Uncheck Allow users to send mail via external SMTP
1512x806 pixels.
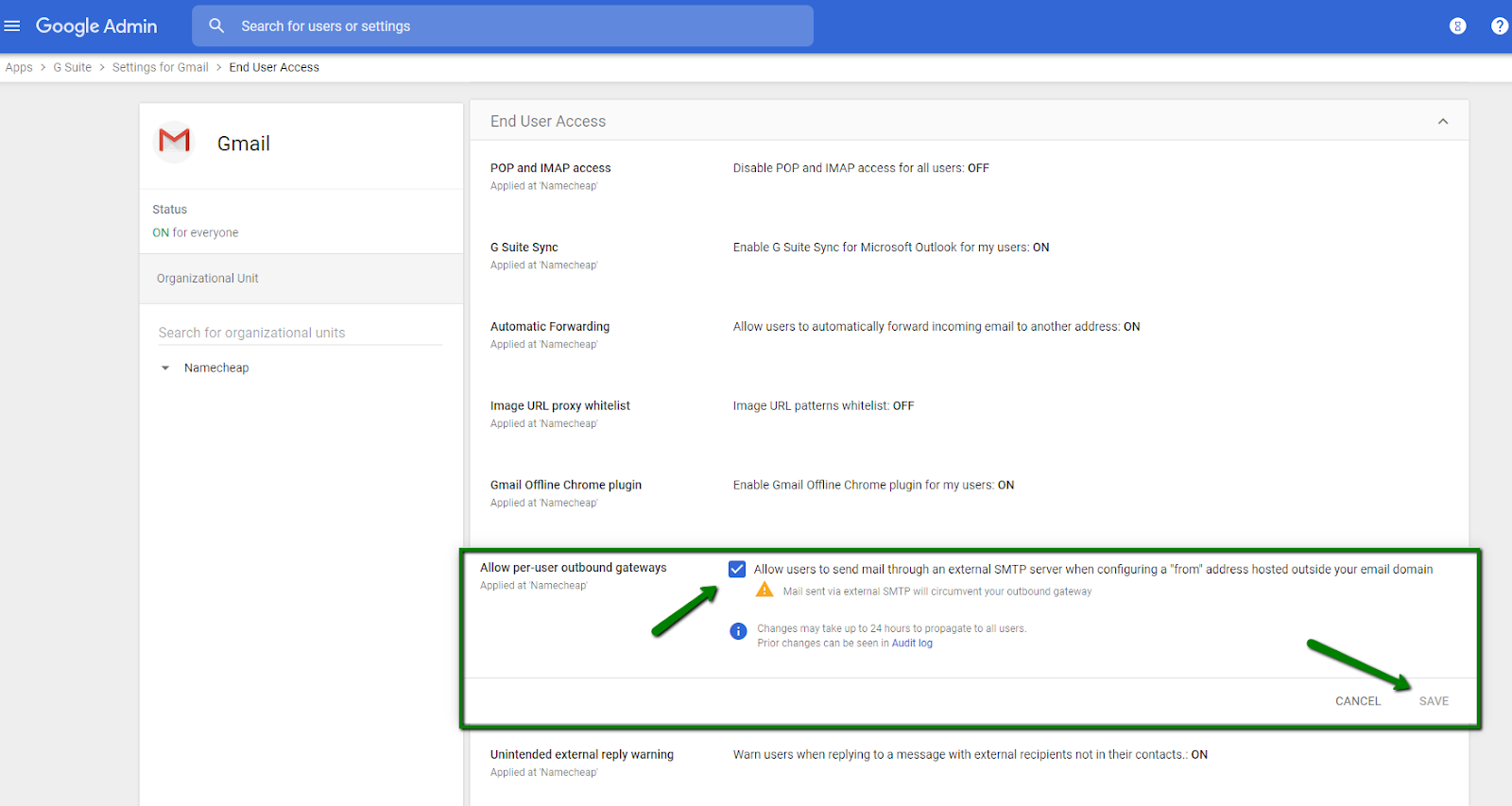click(737, 569)
